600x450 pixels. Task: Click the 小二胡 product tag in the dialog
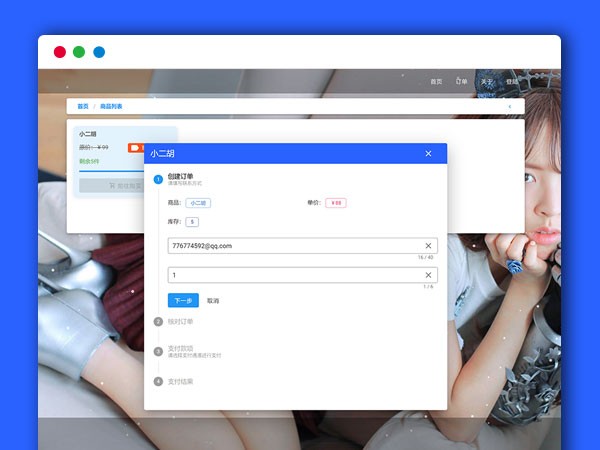(x=198, y=203)
